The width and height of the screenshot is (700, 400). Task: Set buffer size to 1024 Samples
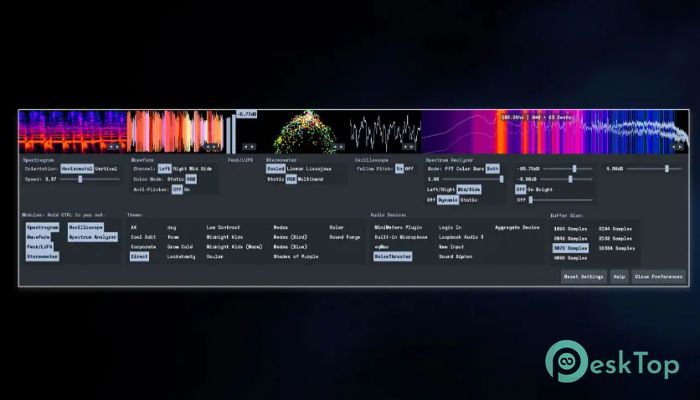tap(570, 229)
